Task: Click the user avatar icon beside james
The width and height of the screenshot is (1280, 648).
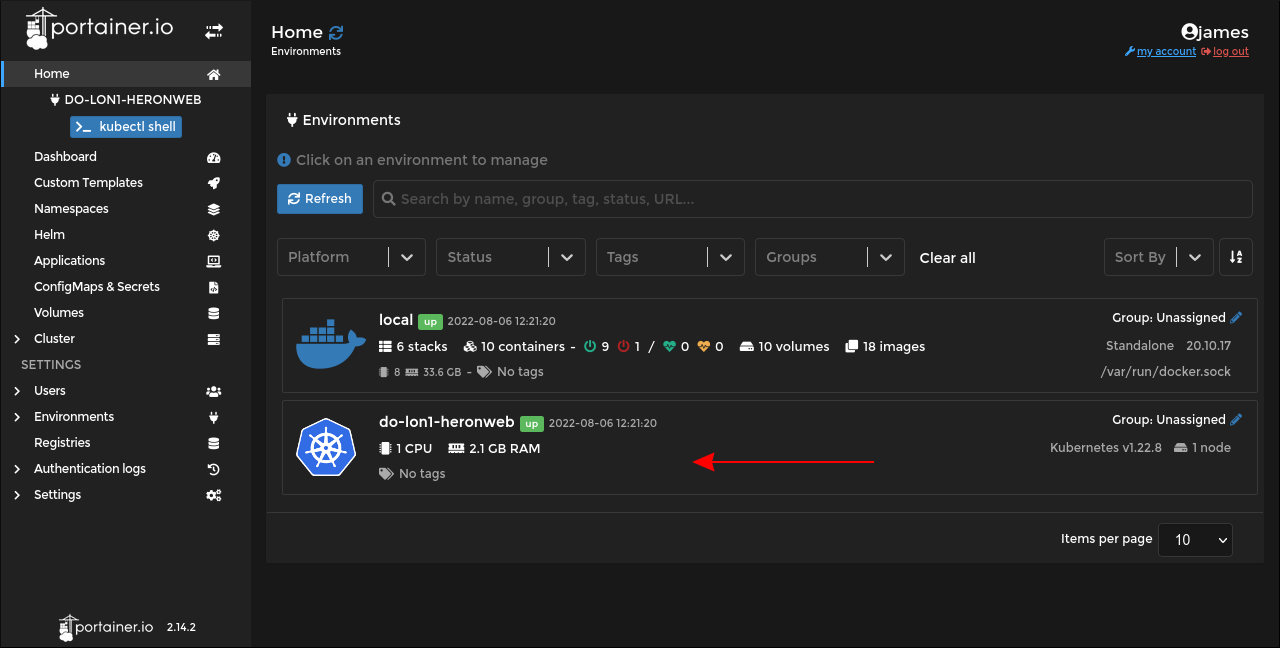Action: (x=1189, y=32)
